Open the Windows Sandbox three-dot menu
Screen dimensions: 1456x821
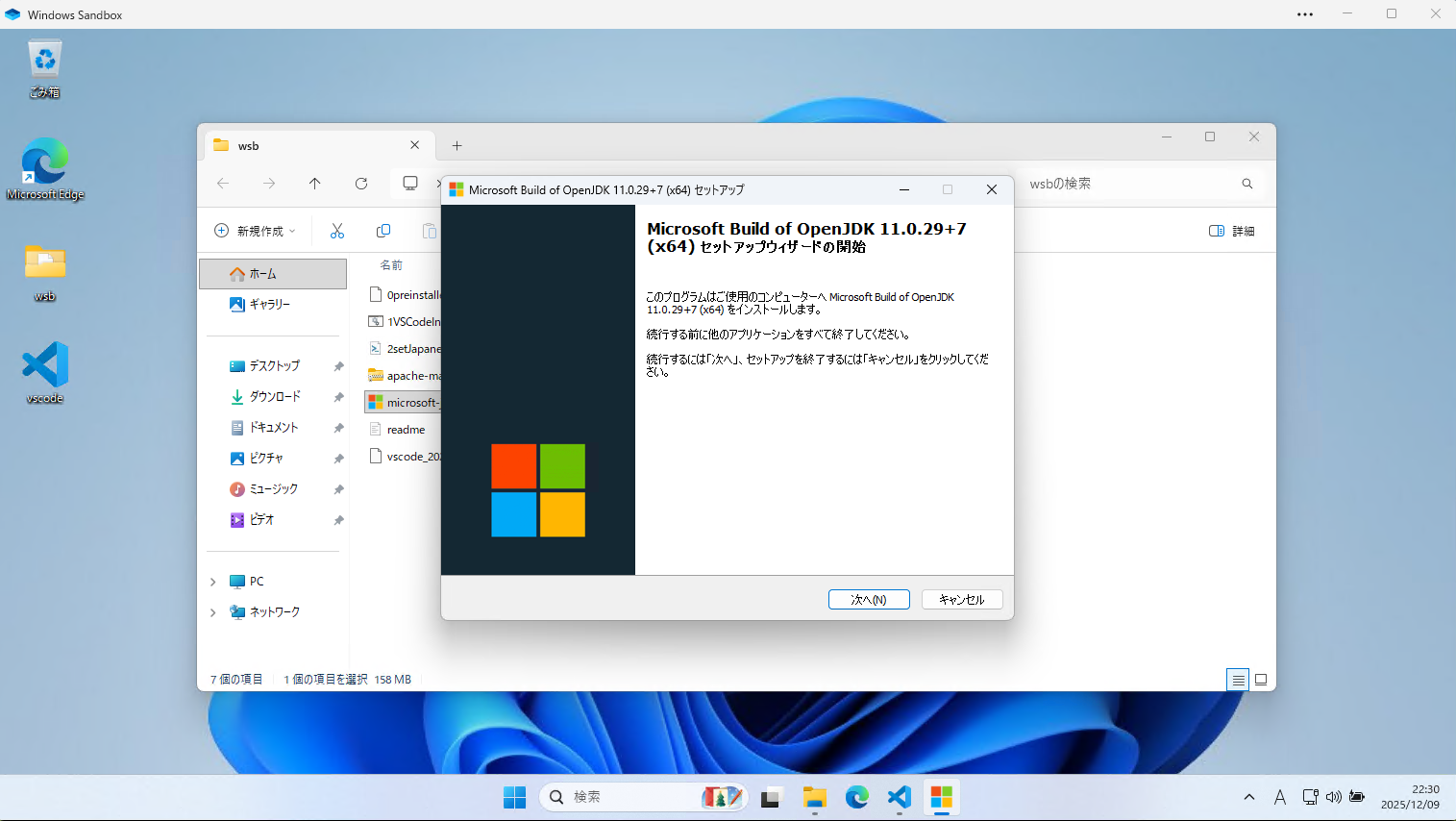click(1305, 14)
